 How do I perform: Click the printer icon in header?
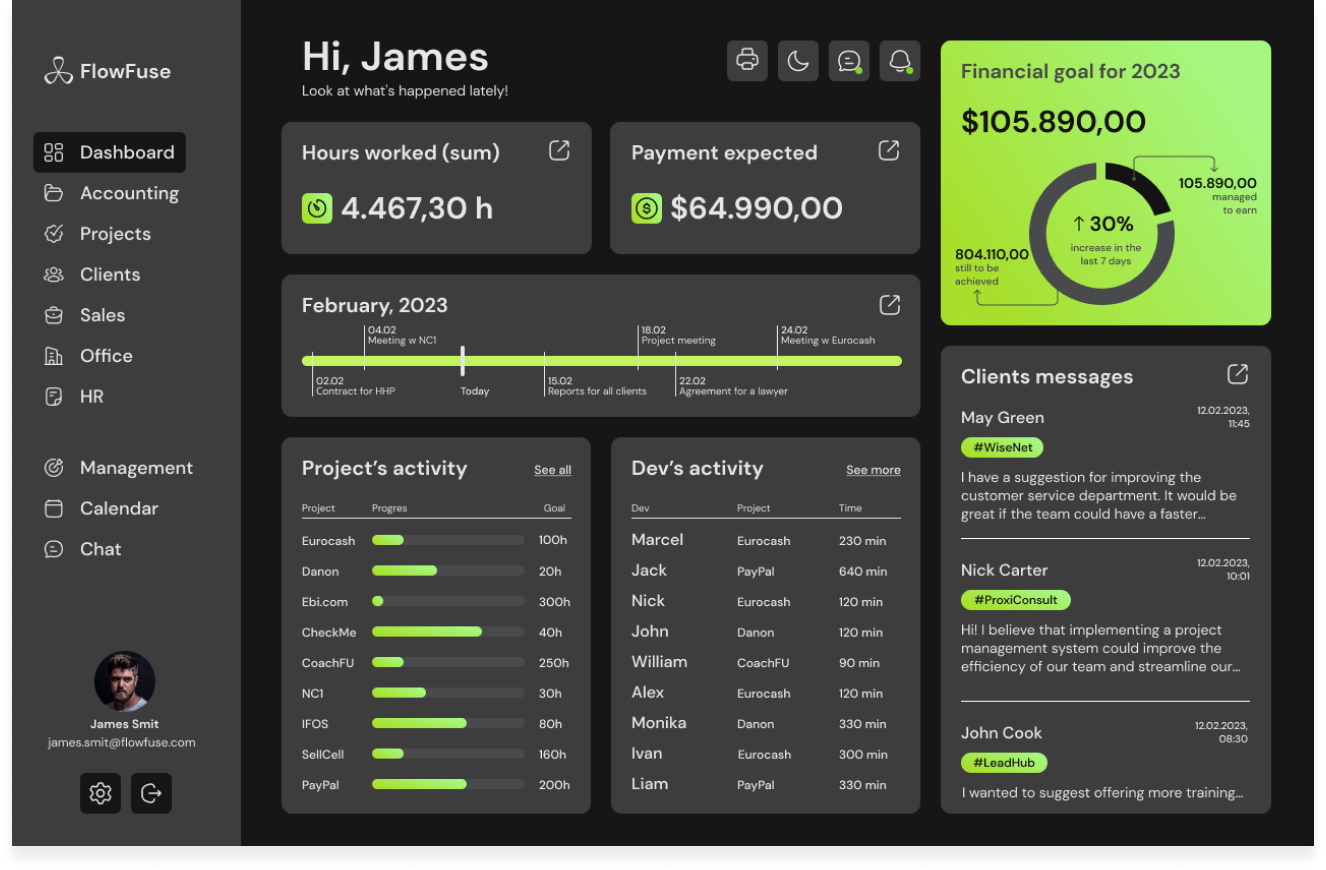(747, 61)
